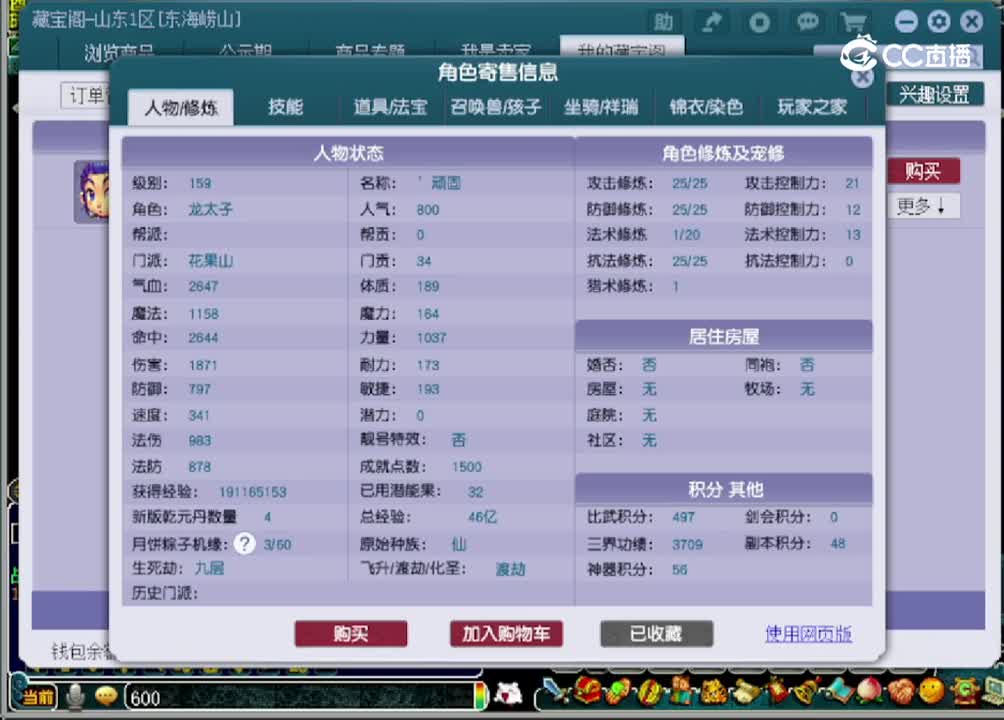Click the 助 help icon at the top
The image size is (1004, 720).
pyautogui.click(x=664, y=21)
